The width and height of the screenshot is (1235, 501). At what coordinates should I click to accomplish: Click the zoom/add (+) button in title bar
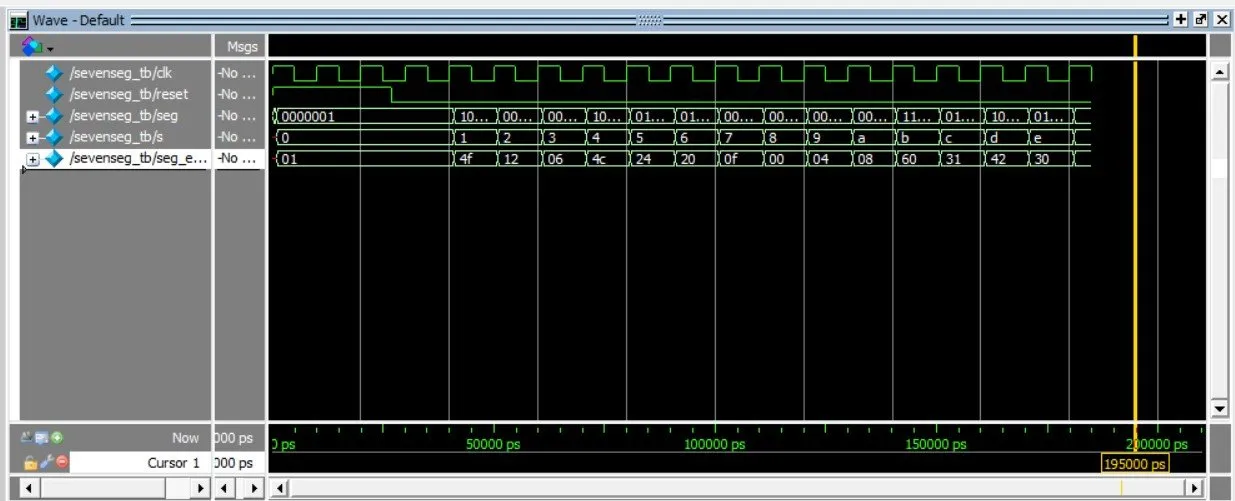(1181, 19)
